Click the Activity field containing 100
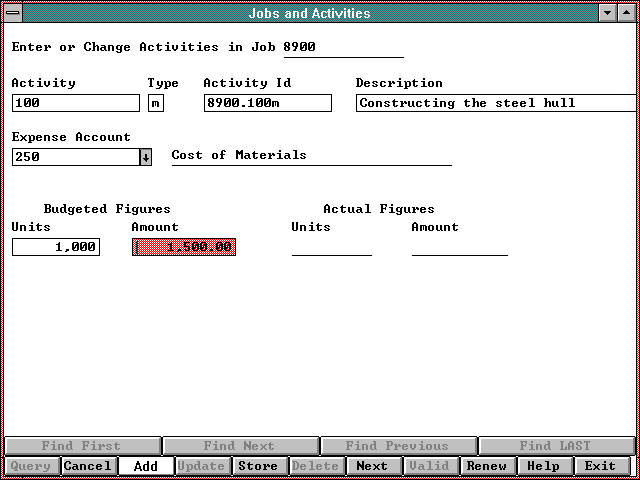The width and height of the screenshot is (640, 480). [x=76, y=103]
